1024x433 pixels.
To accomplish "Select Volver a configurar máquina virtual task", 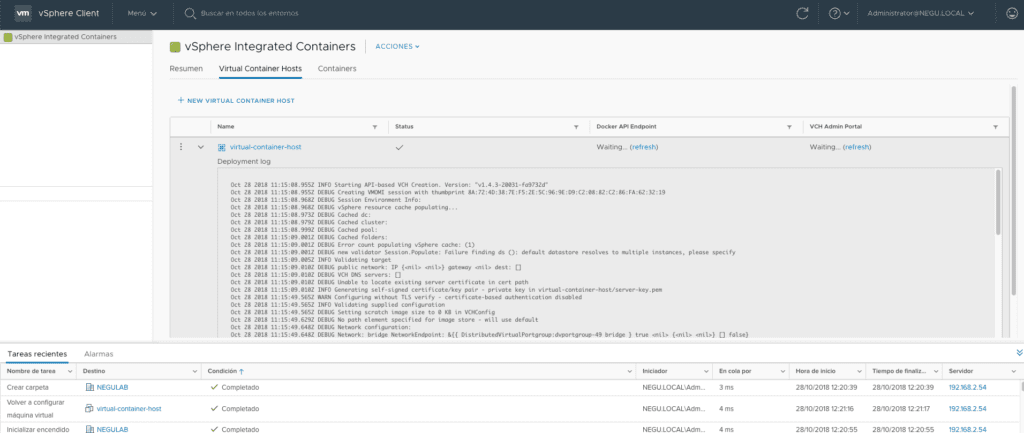I will coord(34,409).
